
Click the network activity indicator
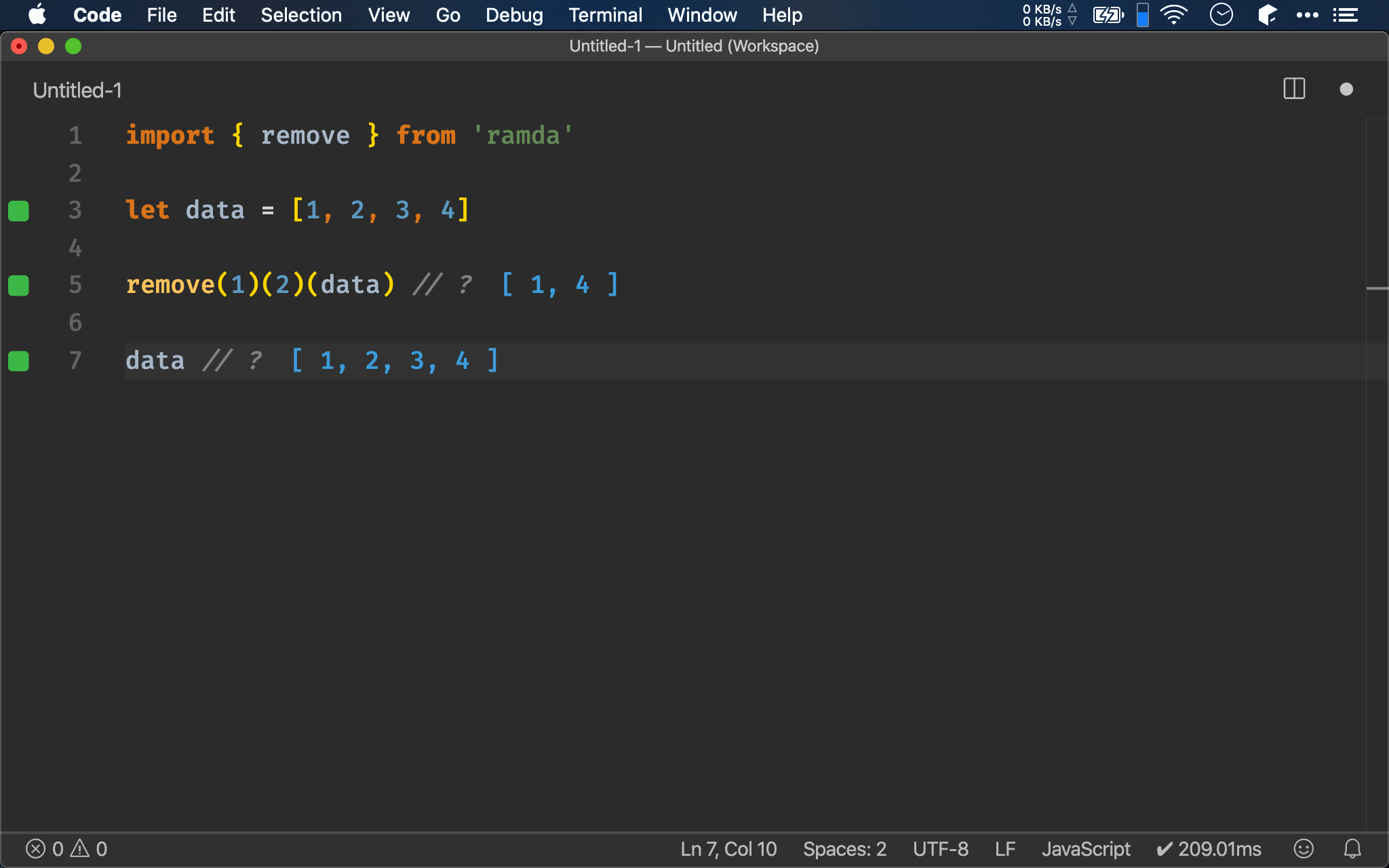click(x=1050, y=15)
